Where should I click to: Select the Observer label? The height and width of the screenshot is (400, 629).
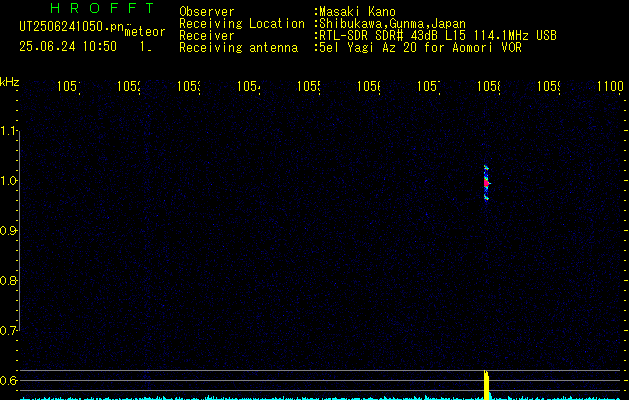point(207,12)
